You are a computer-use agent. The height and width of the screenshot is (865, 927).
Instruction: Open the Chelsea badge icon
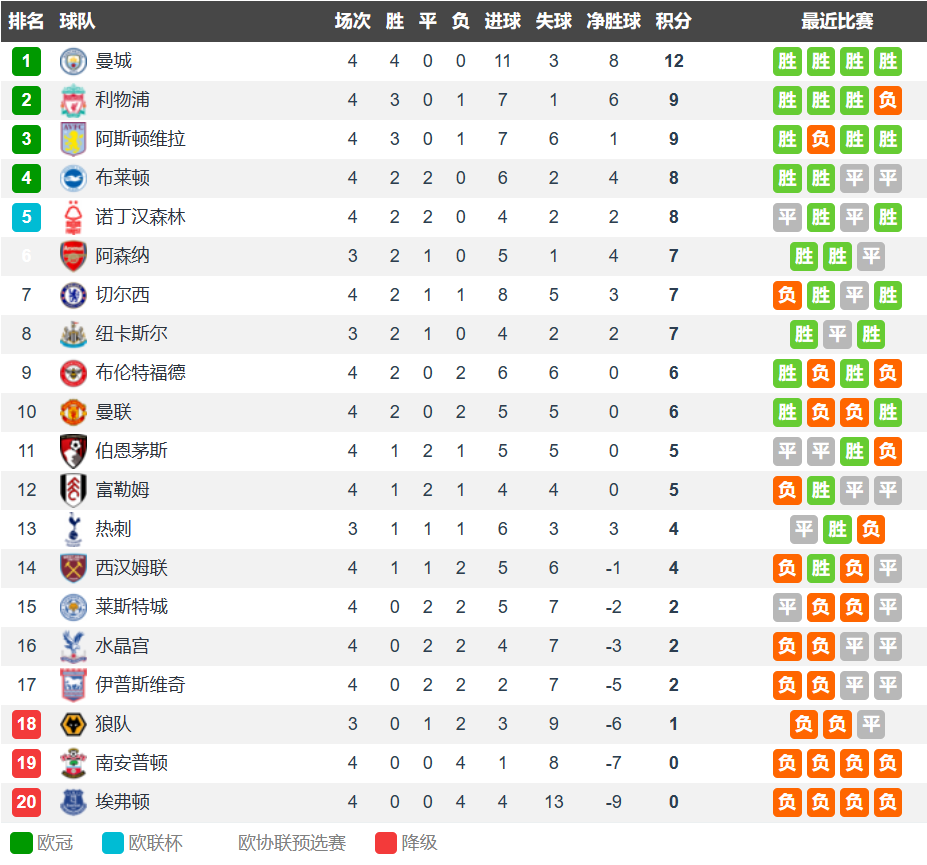[73, 295]
